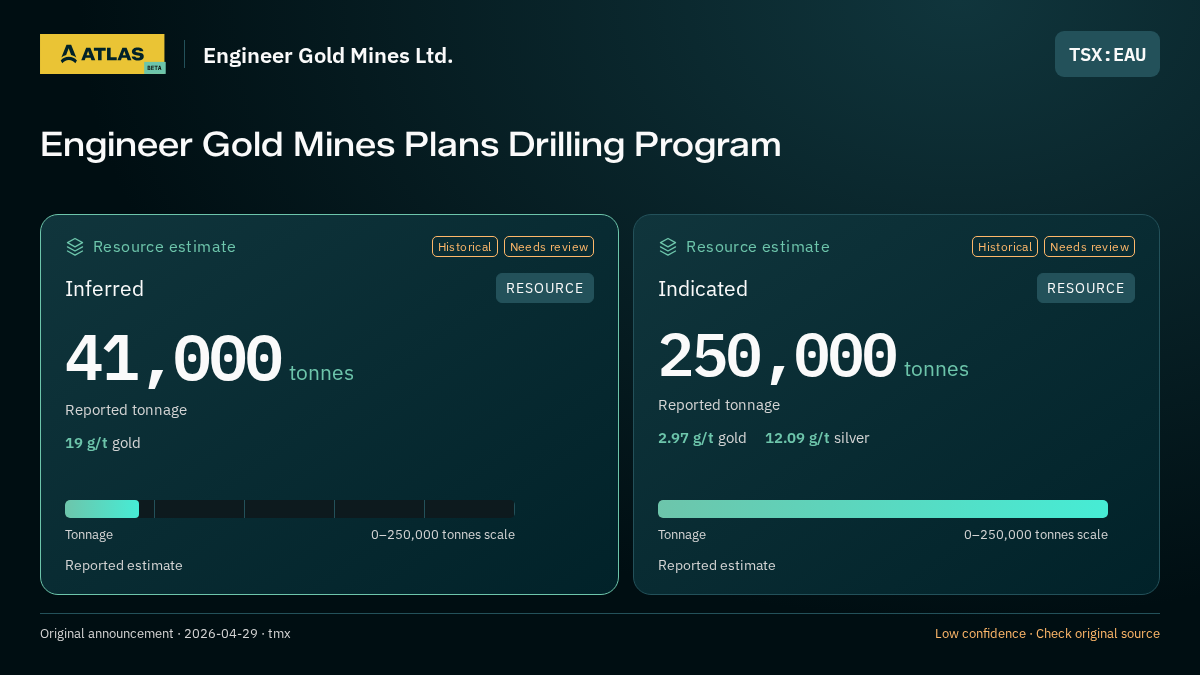The height and width of the screenshot is (675, 1200).
Task: Click the 19 g/t gold grade
Action: (103, 443)
